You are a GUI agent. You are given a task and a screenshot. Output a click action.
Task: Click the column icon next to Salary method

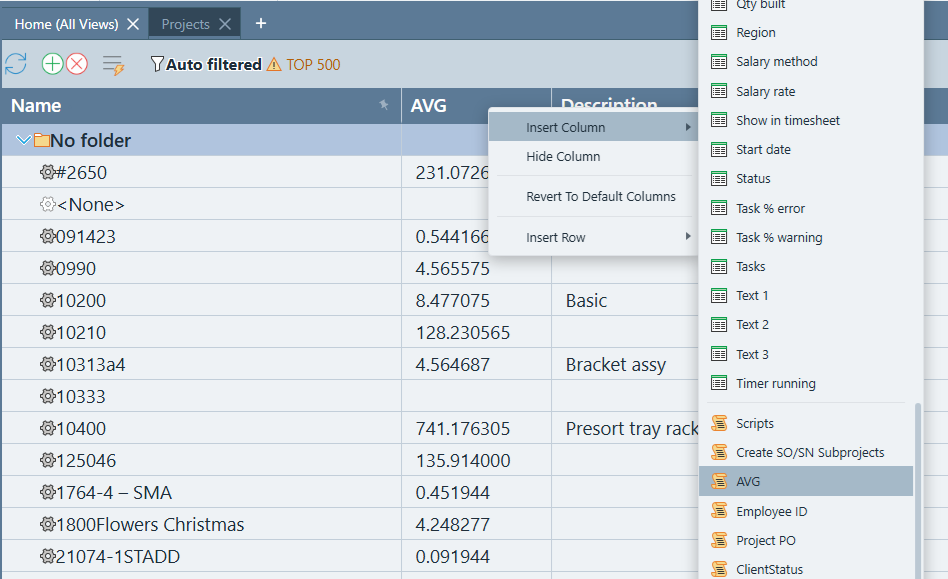pos(719,62)
